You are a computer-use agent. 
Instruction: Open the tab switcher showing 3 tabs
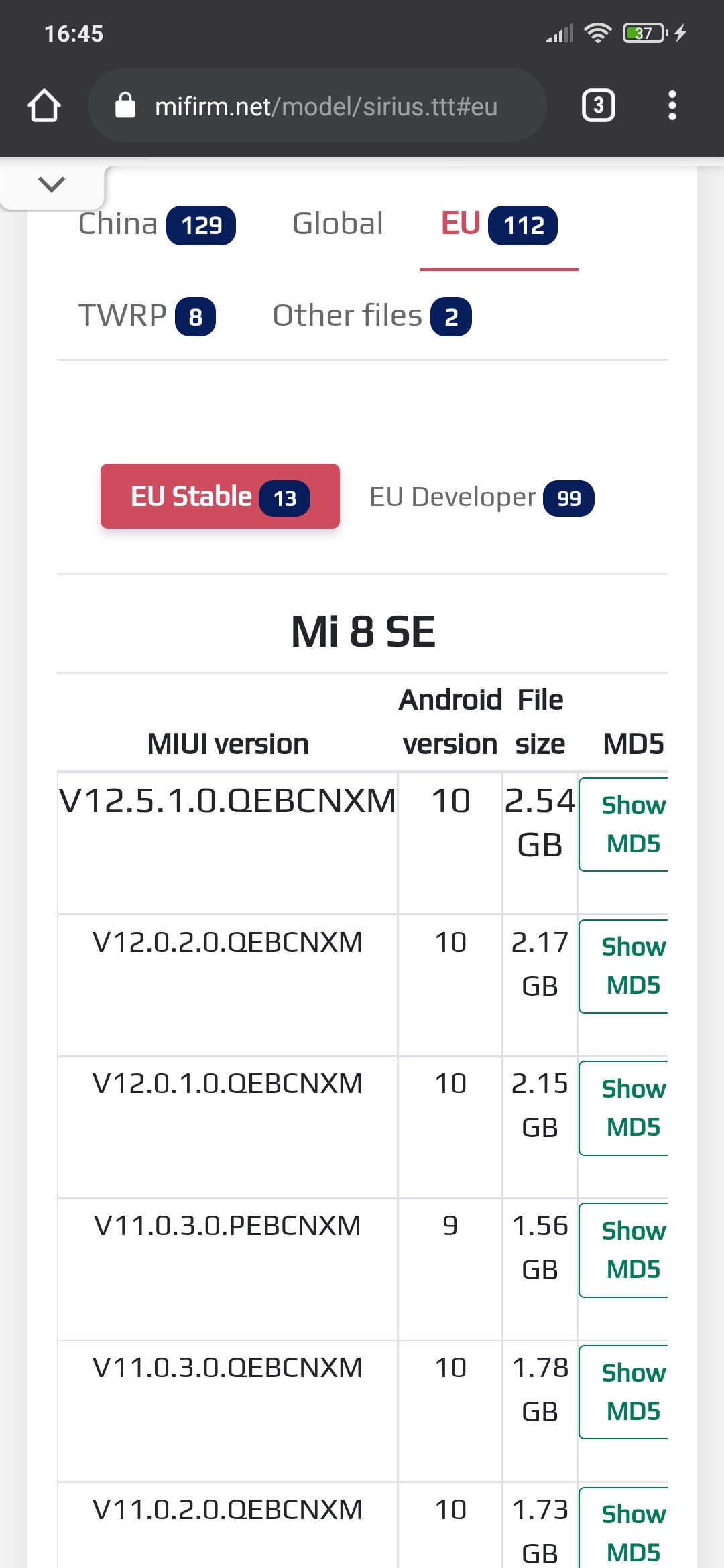[x=598, y=106]
